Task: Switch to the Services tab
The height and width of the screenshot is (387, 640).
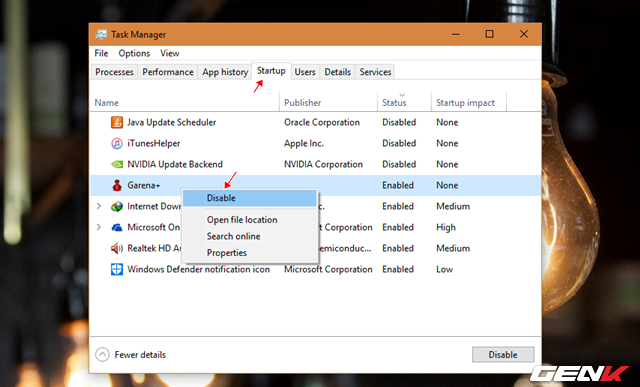Action: [x=375, y=72]
